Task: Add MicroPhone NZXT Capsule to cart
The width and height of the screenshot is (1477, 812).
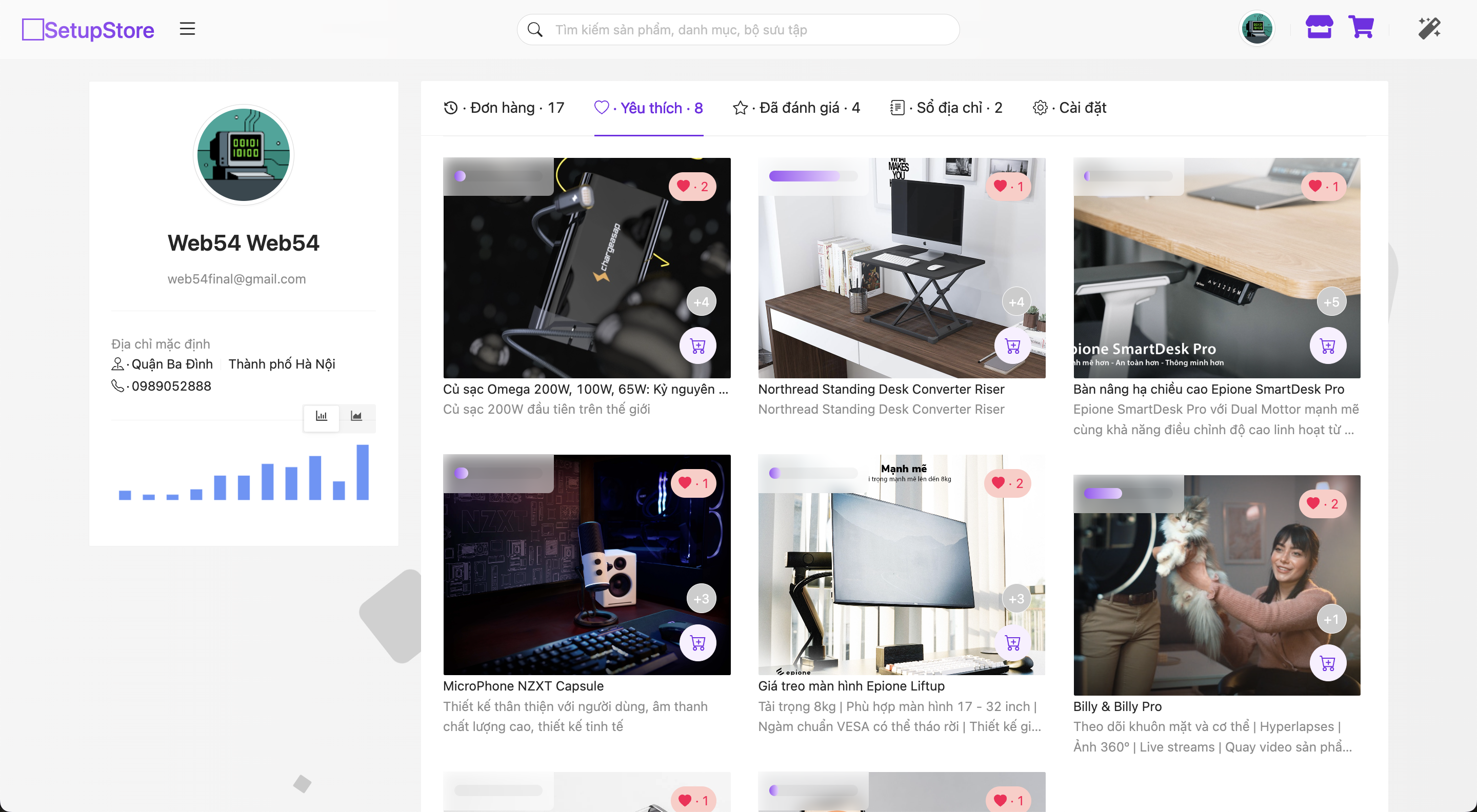Action: [x=698, y=642]
